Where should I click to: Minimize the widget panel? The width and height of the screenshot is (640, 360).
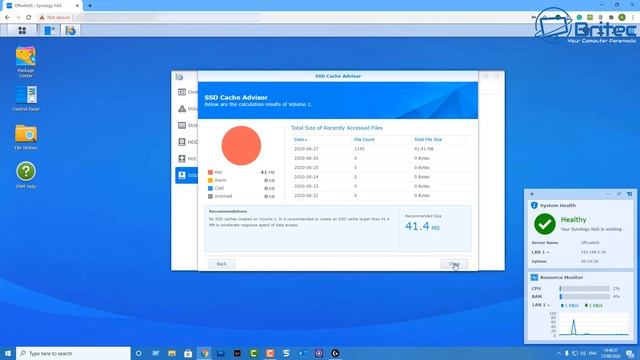[x=608, y=194]
